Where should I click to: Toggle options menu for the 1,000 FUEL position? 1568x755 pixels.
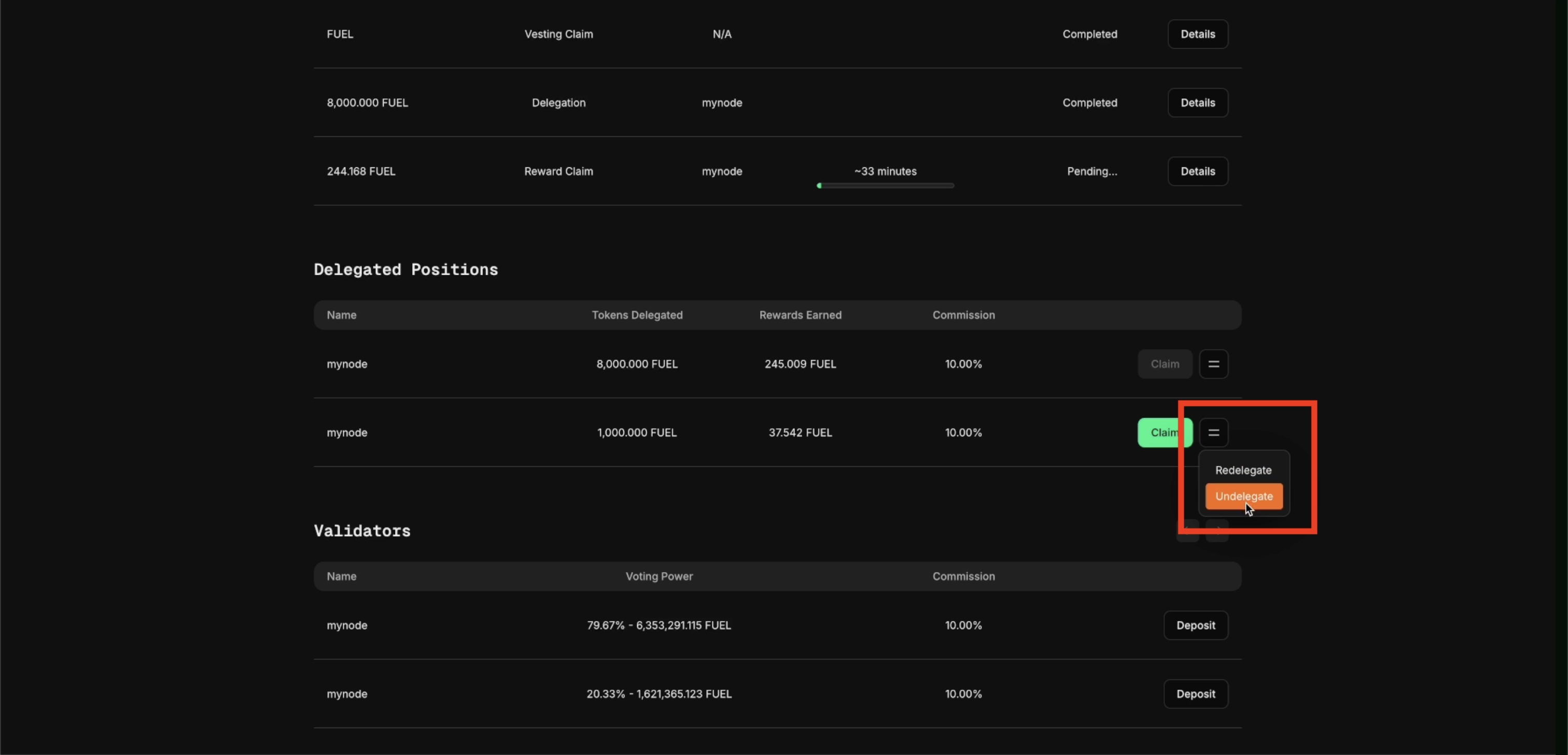pyautogui.click(x=1213, y=433)
